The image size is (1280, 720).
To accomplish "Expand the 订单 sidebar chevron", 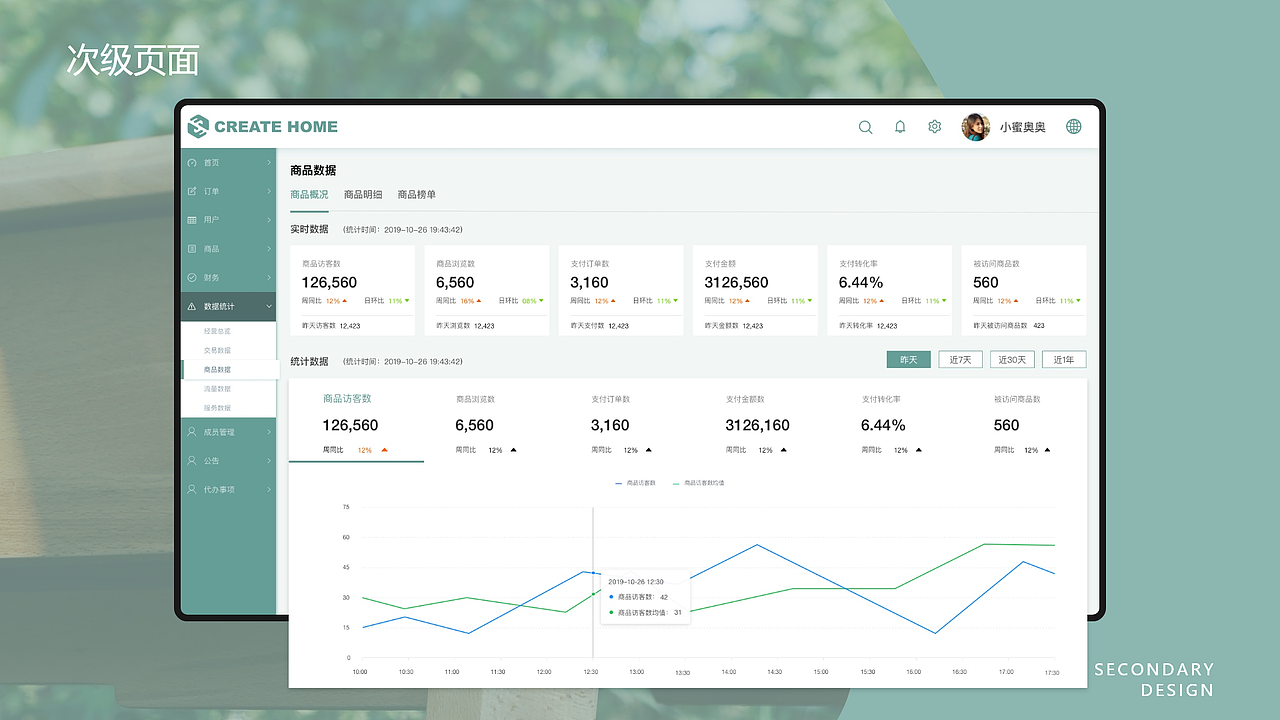I will pos(269,191).
